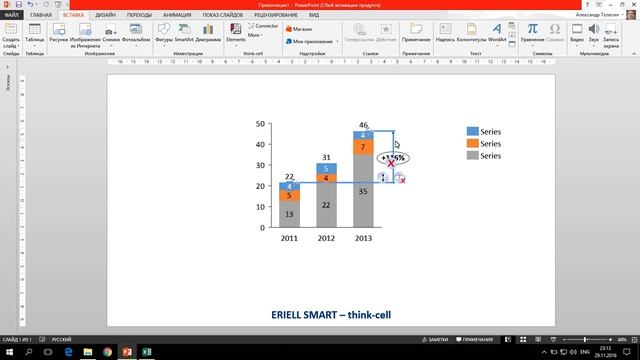Open the think-cell More dropdown
The image size is (640, 360).
coord(255,35)
